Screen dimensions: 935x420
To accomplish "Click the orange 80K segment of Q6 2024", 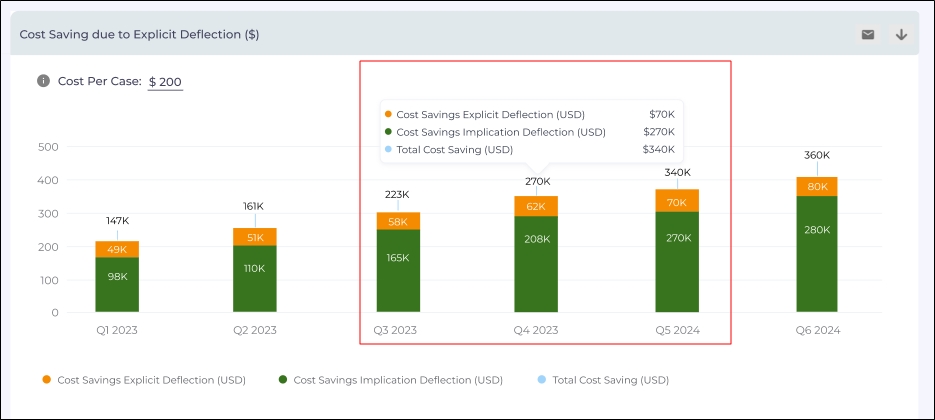I will tap(817, 186).
